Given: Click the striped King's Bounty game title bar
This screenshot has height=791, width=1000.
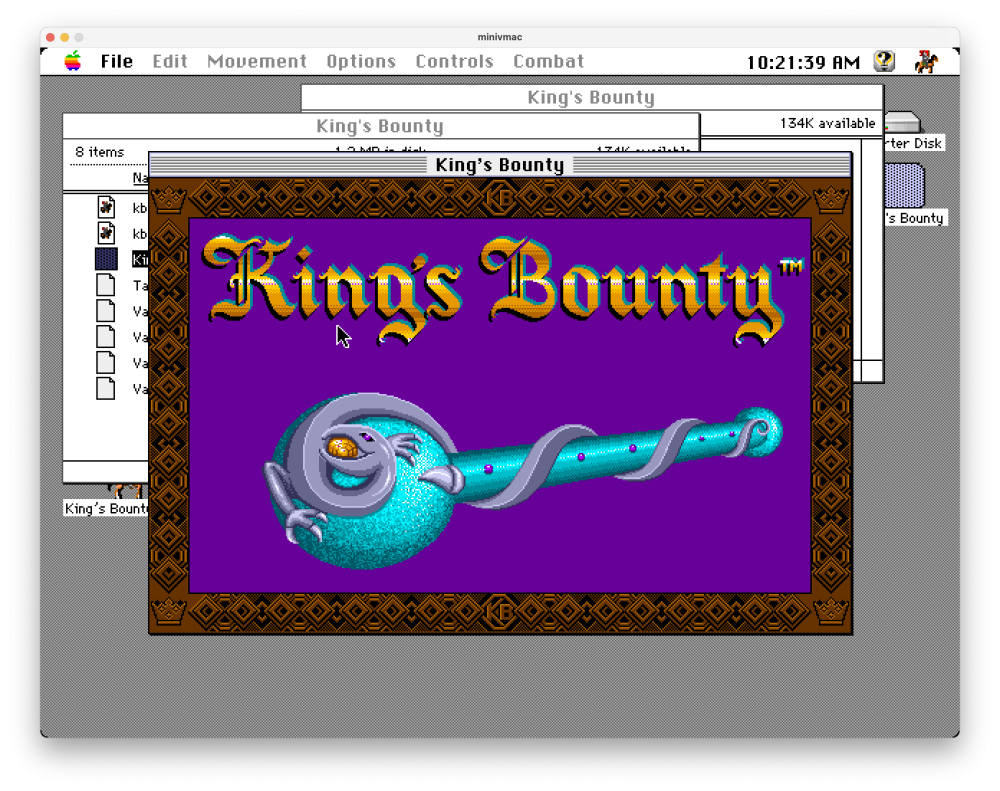Looking at the screenshot, I should (500, 165).
